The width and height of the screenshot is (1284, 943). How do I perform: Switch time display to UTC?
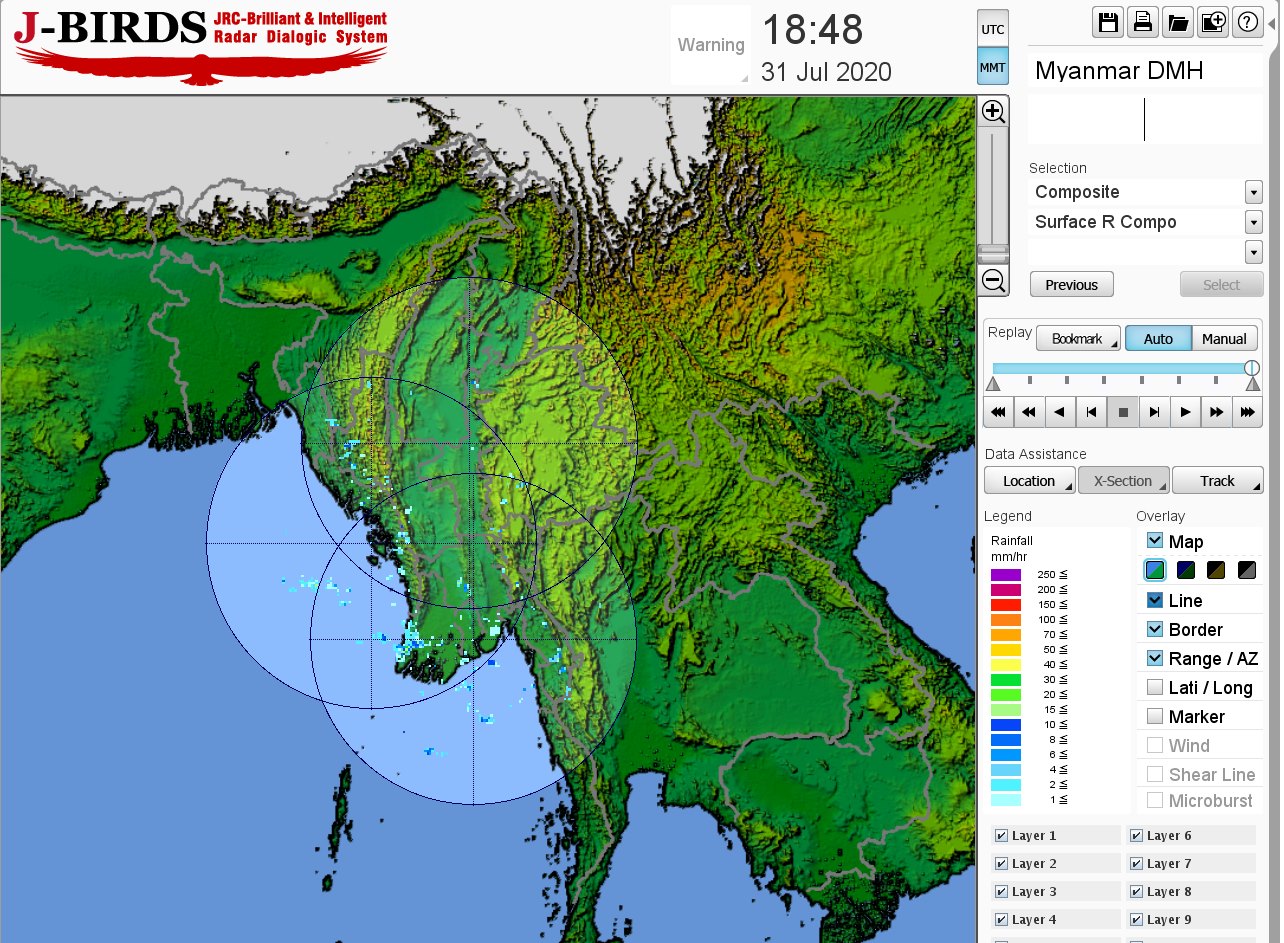point(992,29)
